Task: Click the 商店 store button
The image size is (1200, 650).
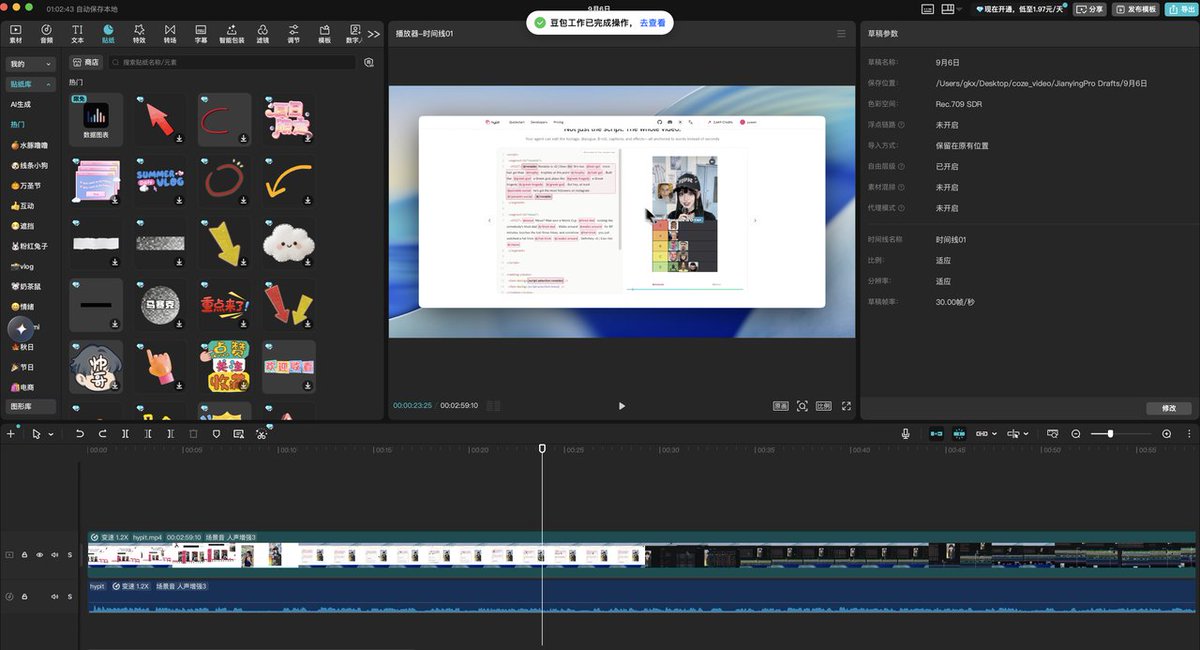Action: 85,62
